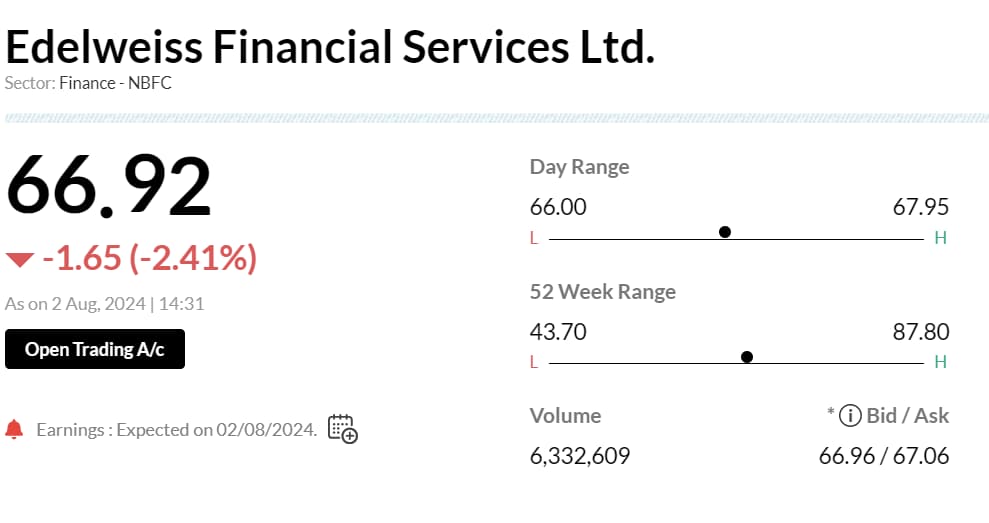This screenshot has height=523, width=989.
Task: Click the -1.65 (-2.41%) change text
Action: point(149,258)
